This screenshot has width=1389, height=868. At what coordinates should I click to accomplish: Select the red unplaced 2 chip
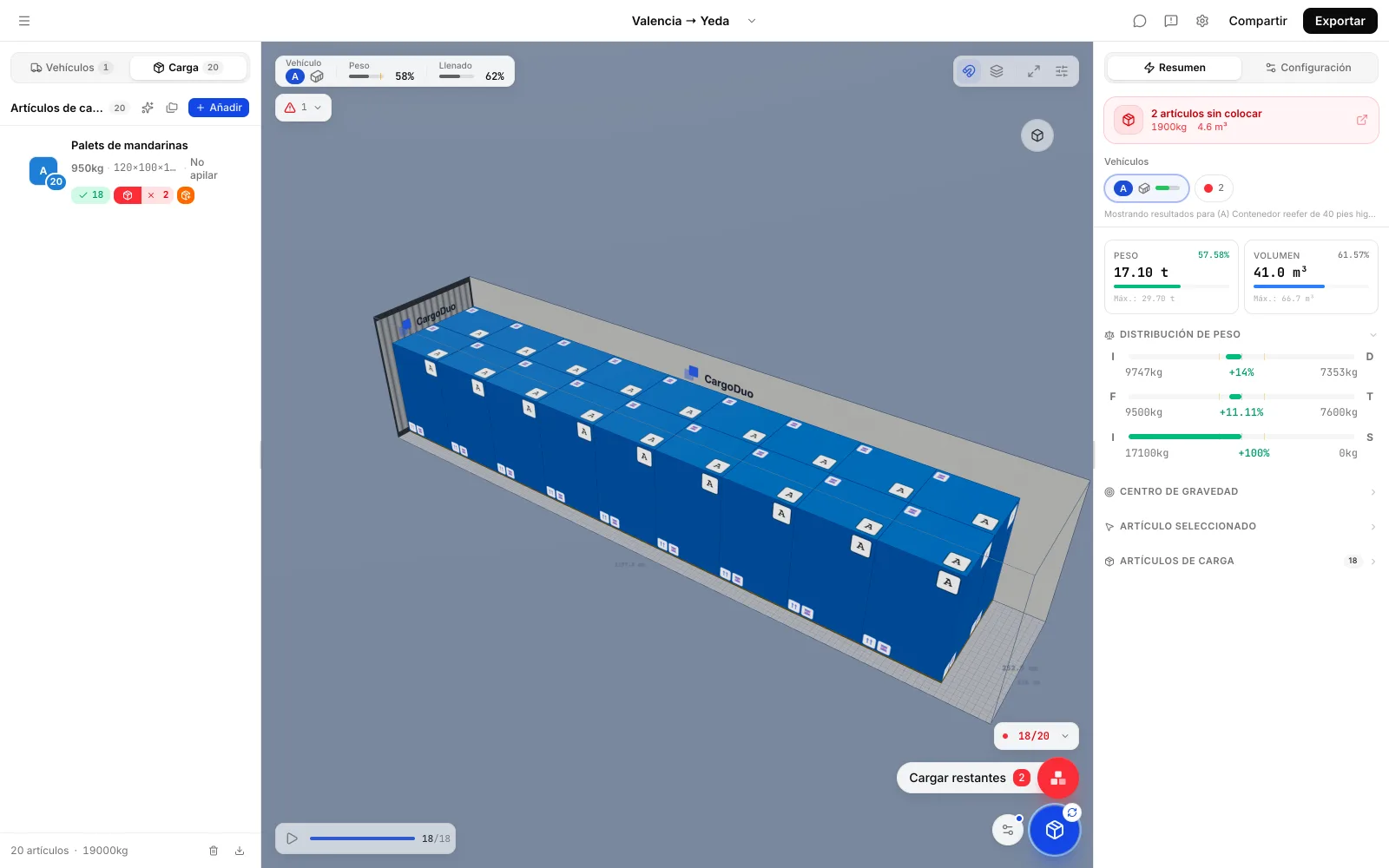[x=1214, y=188]
